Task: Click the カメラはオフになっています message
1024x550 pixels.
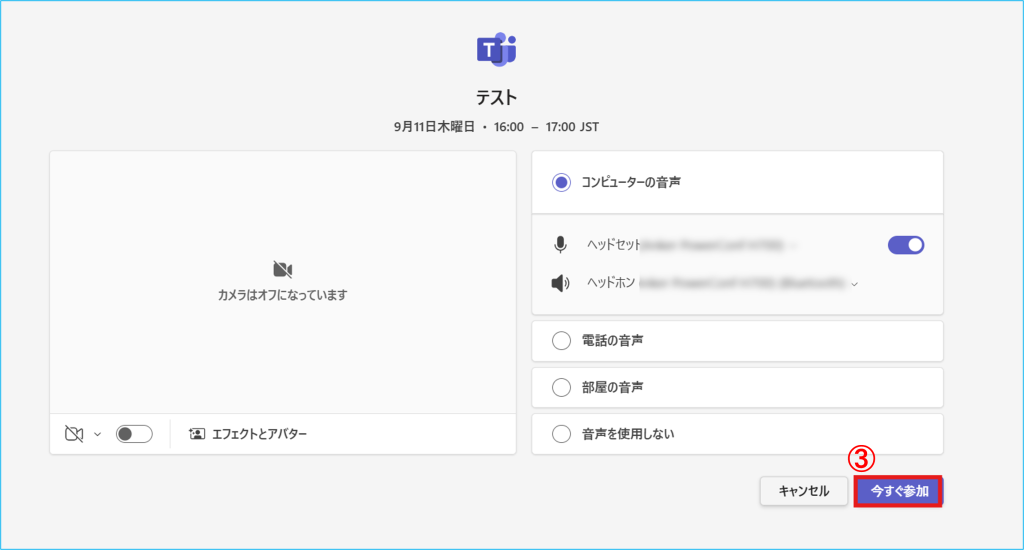Action: [283, 295]
